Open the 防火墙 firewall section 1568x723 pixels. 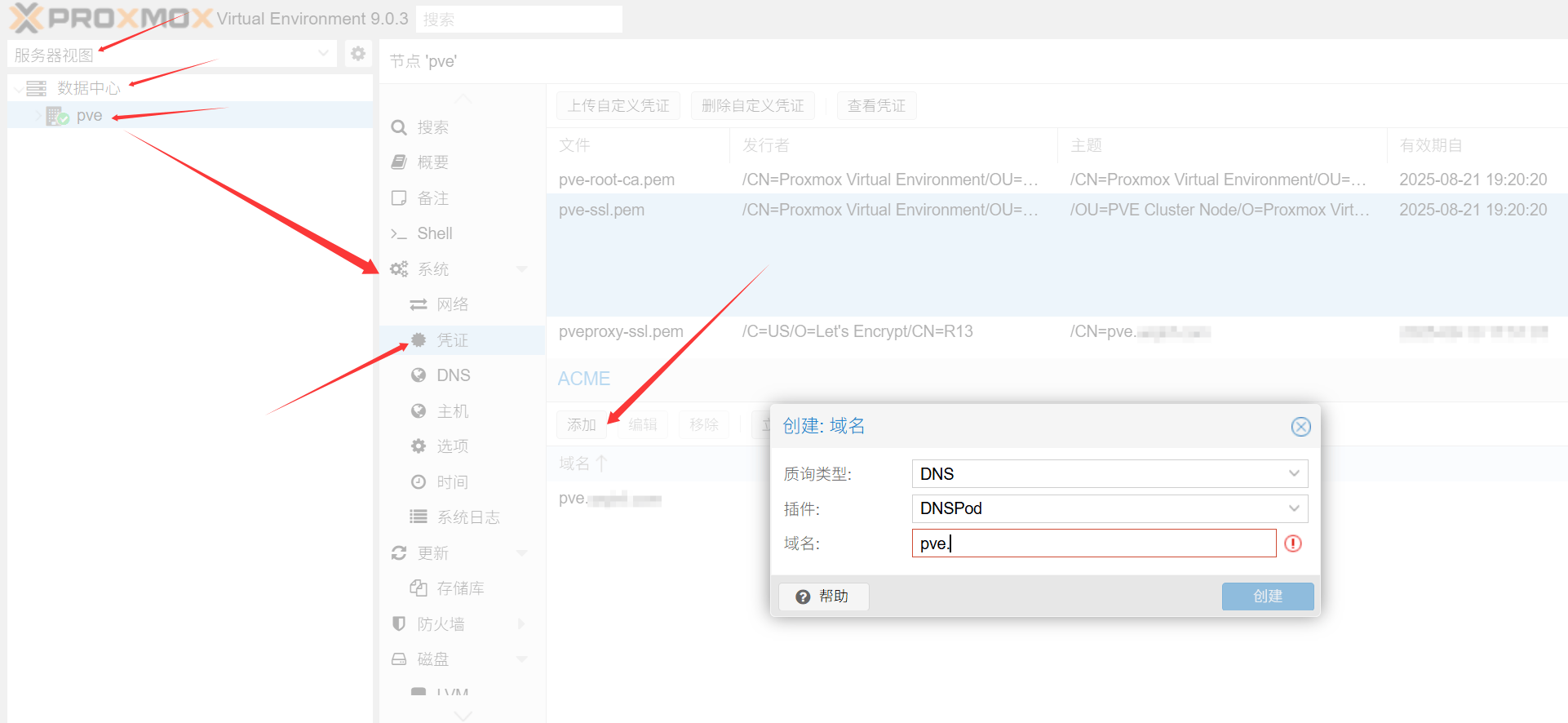coord(441,624)
